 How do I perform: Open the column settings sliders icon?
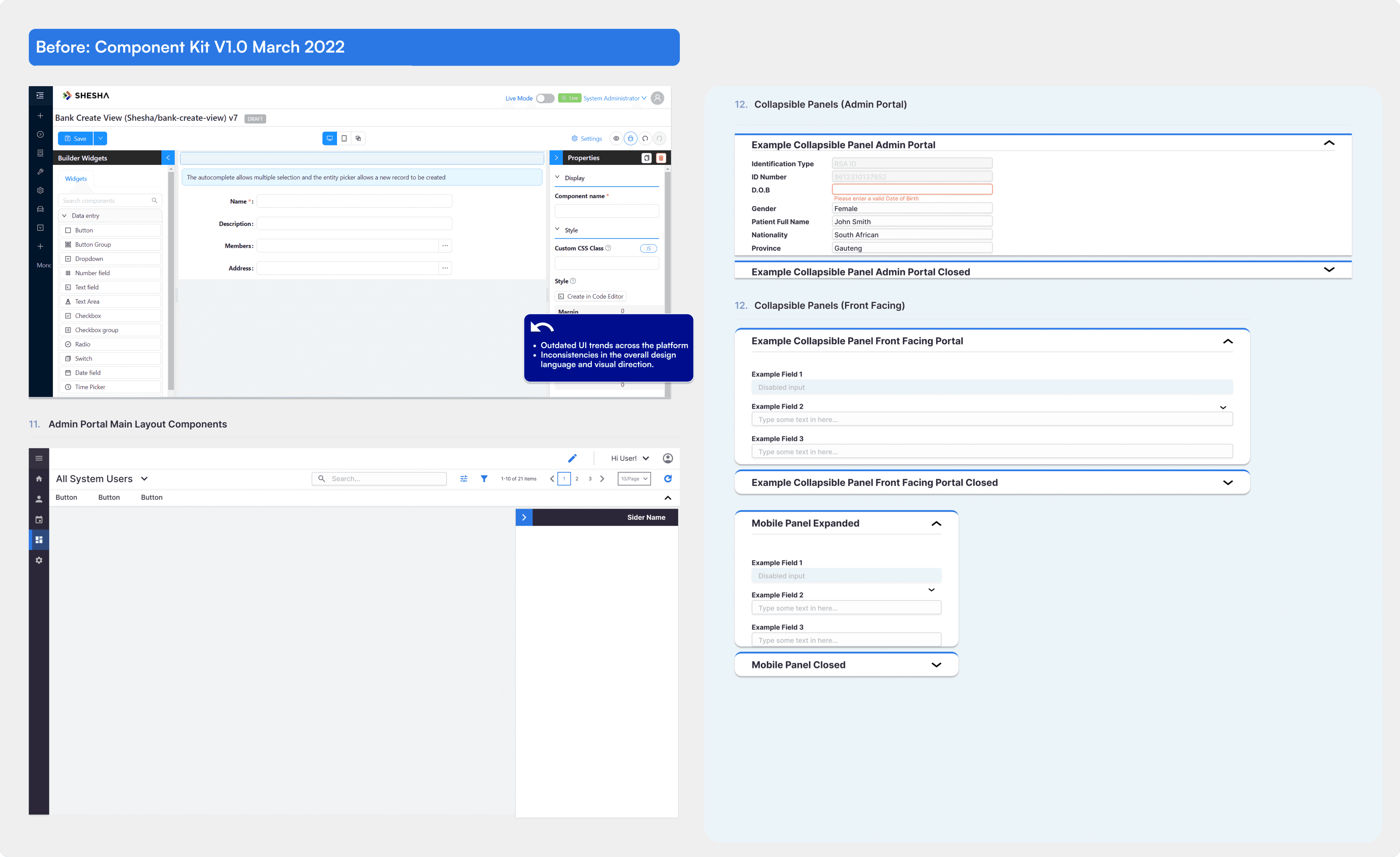463,478
